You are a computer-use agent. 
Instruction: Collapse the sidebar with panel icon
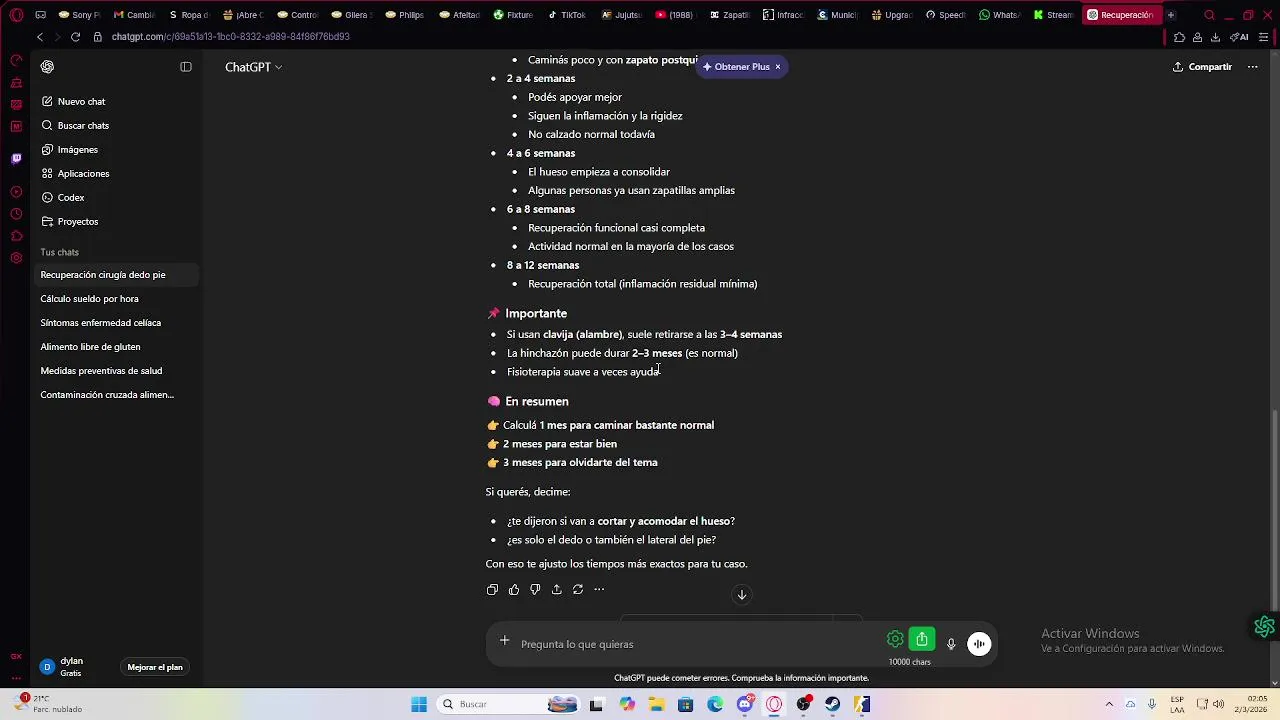186,67
